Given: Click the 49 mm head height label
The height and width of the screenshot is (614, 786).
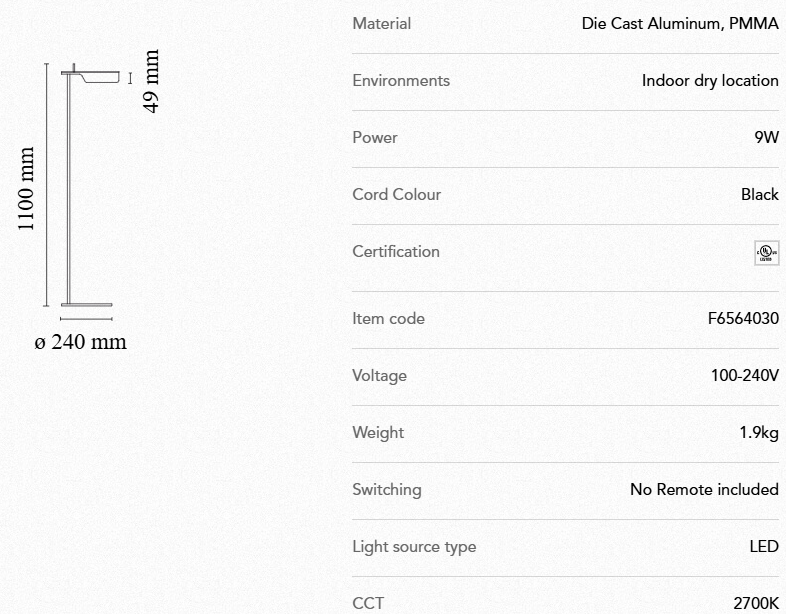Looking at the screenshot, I should (151, 82).
